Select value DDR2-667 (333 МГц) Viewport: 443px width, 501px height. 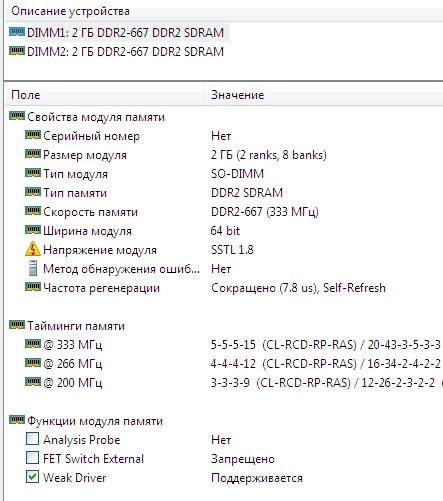tap(265, 212)
